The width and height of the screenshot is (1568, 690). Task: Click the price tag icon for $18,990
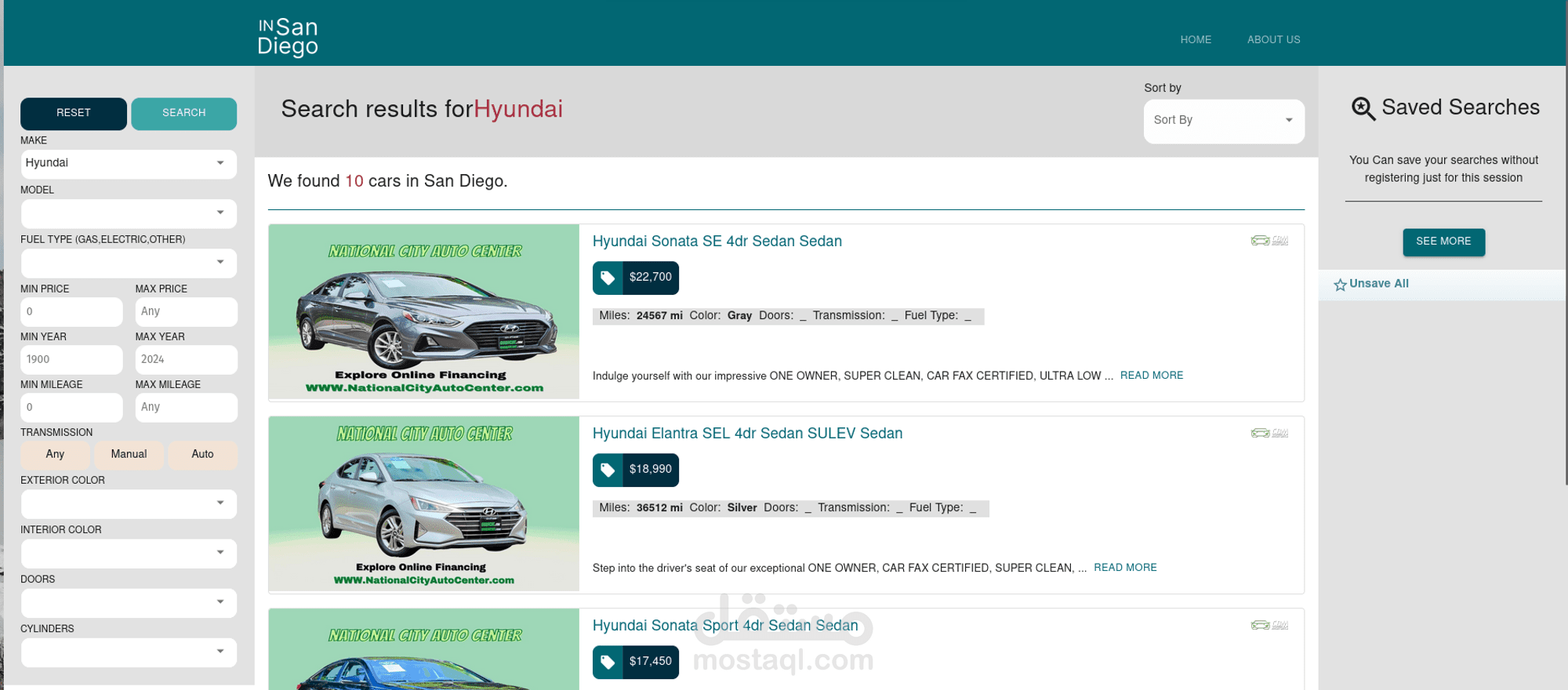(x=608, y=470)
